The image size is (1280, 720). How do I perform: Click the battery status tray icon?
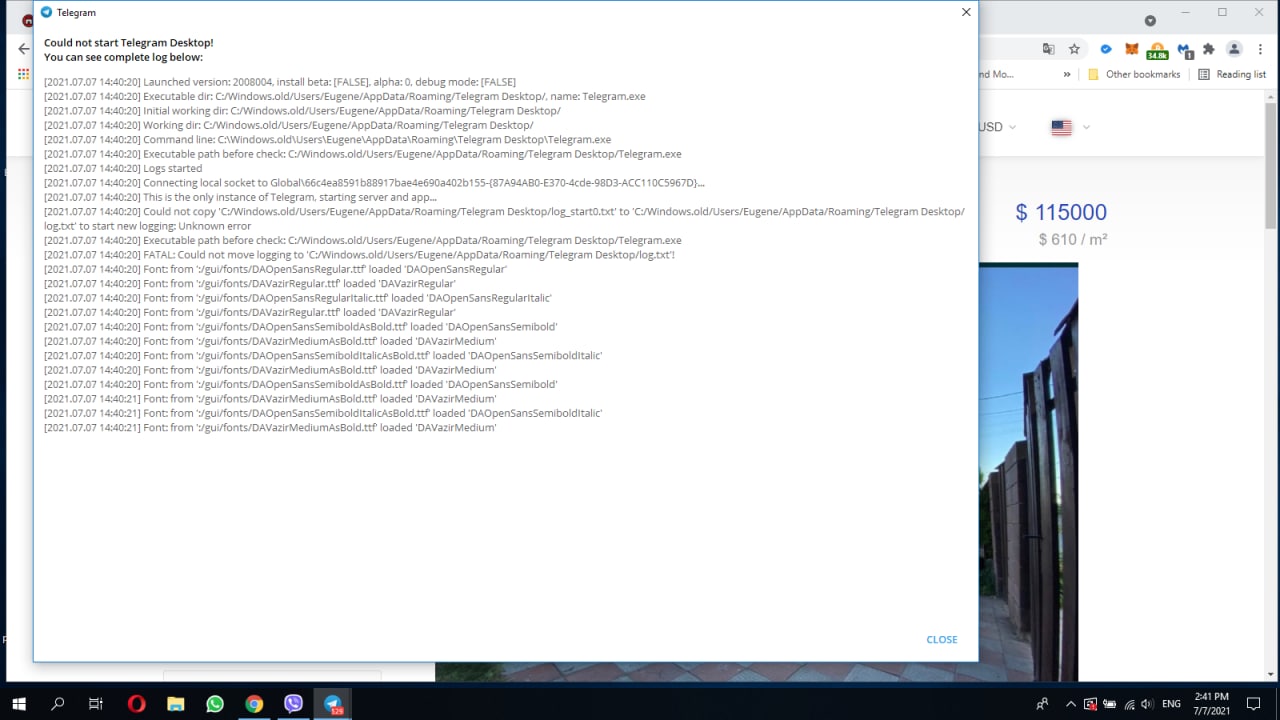[1109, 704]
